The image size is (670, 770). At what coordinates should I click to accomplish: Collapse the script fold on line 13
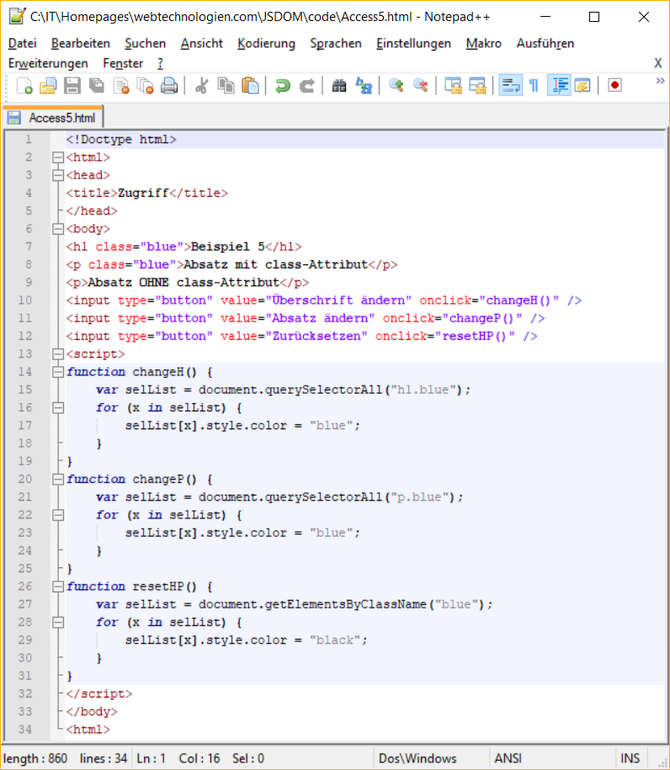[x=58, y=354]
